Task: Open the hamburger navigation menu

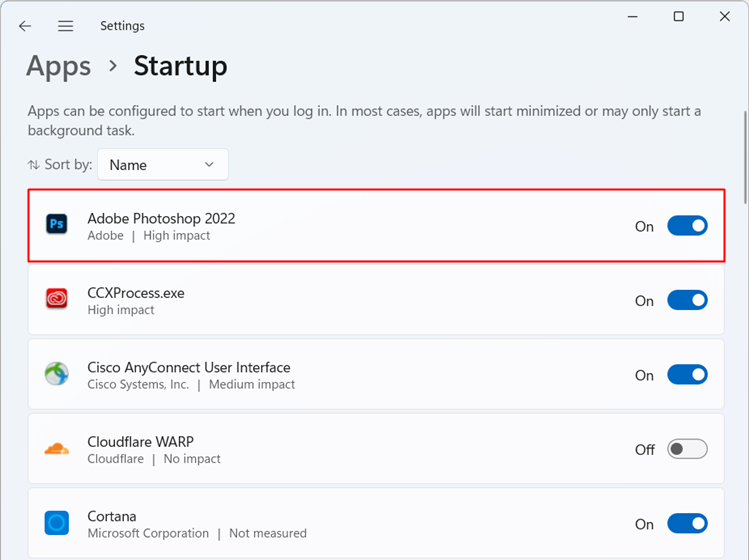Action: 65,26
